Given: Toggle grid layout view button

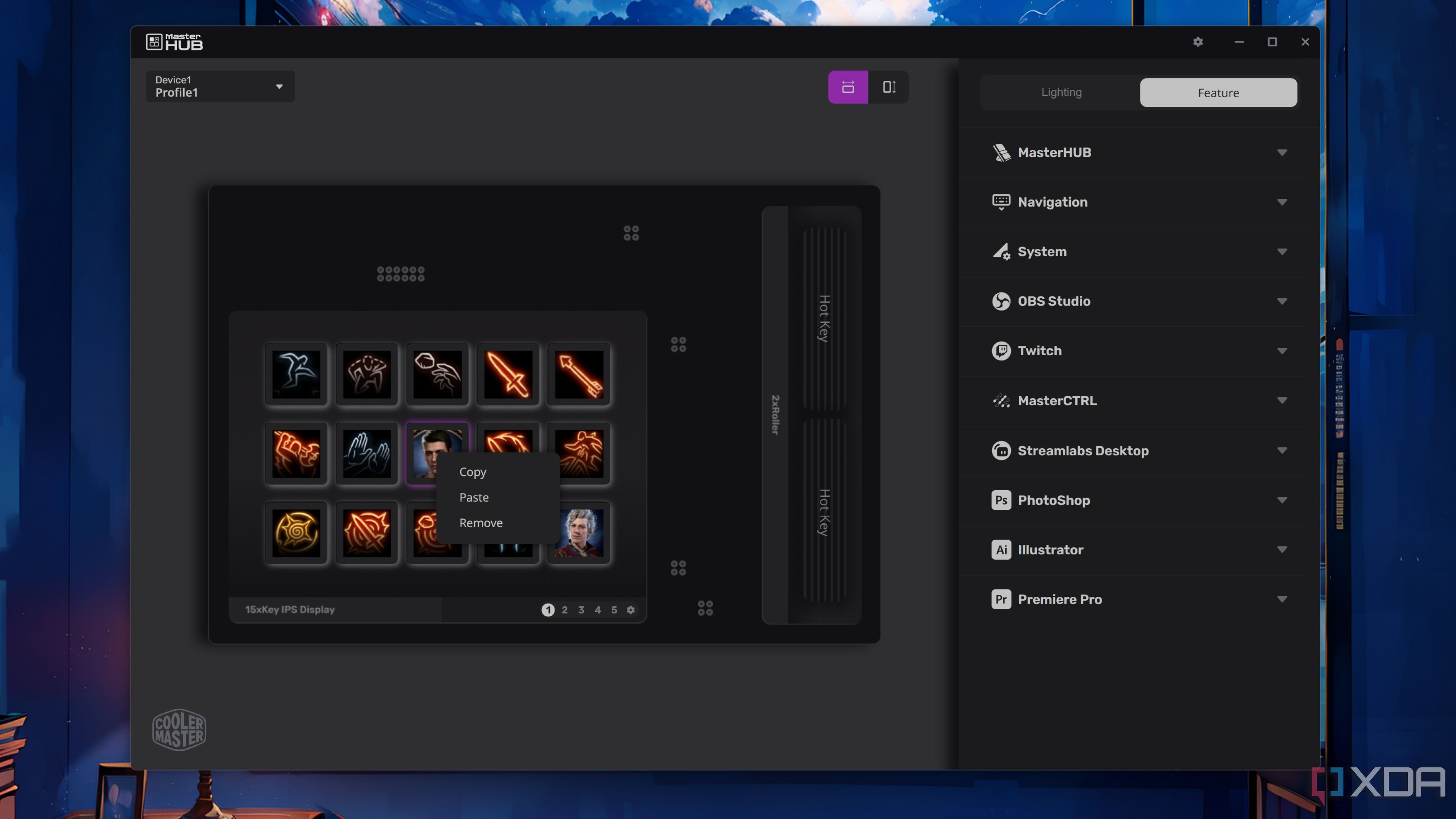Looking at the screenshot, I should (848, 87).
